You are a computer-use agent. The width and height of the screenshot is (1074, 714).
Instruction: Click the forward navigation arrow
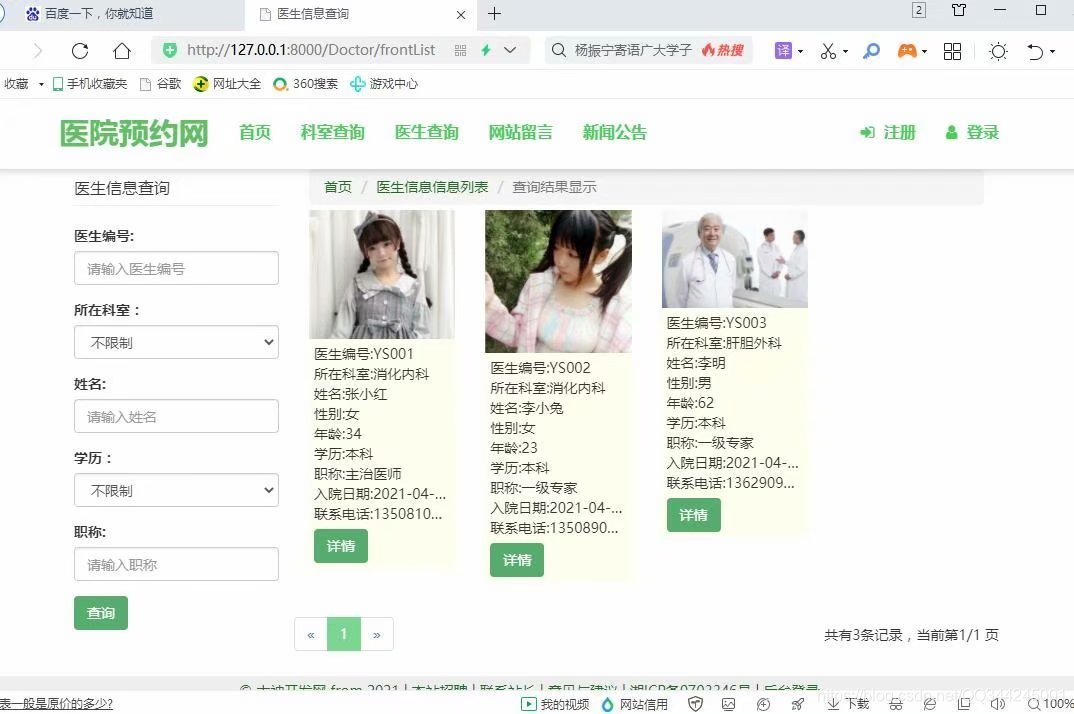(38, 51)
